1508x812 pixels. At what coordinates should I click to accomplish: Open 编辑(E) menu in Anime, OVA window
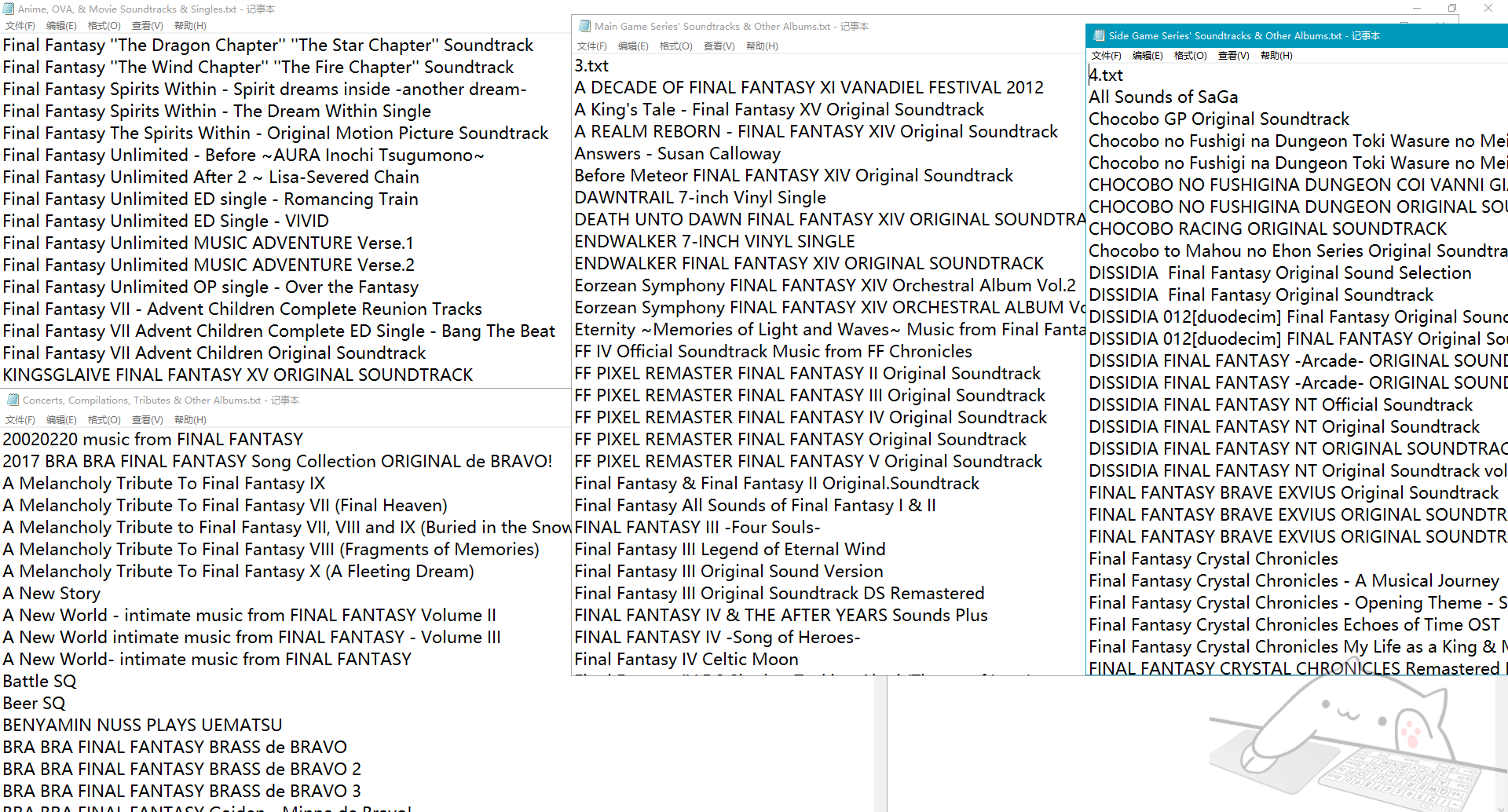(61, 26)
